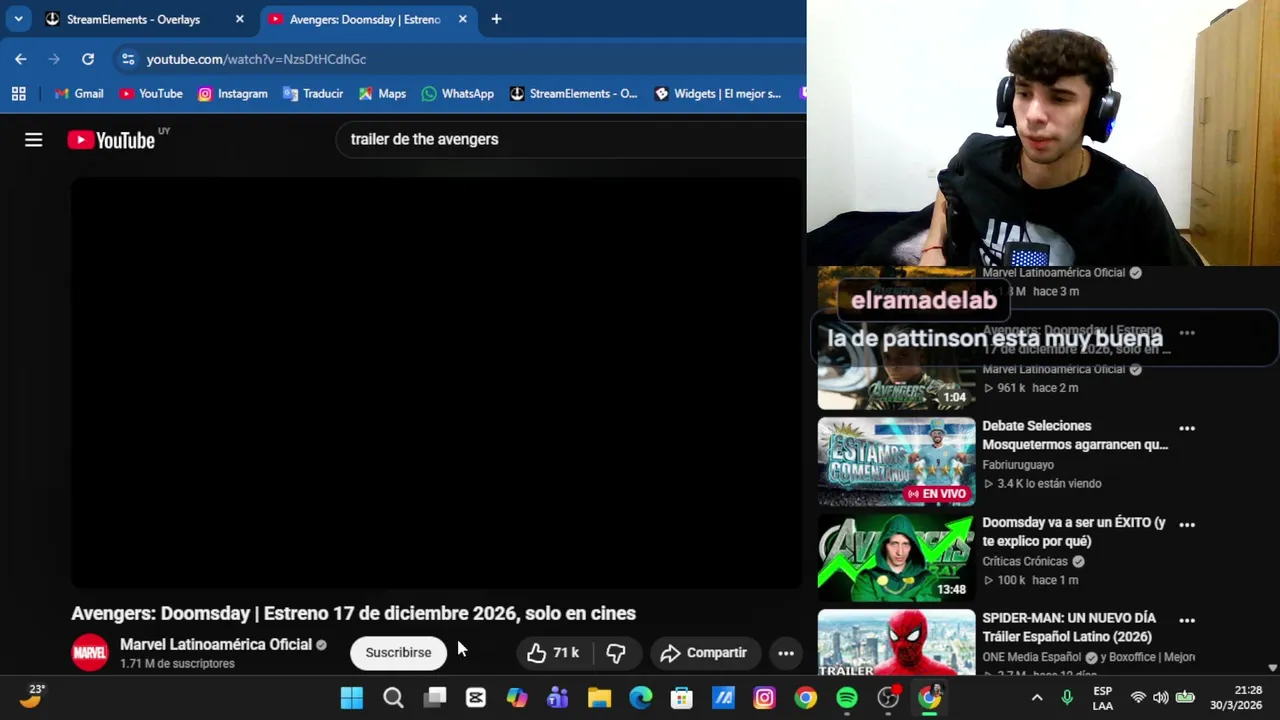Open the weather widget showing 23°

[x=32, y=697]
